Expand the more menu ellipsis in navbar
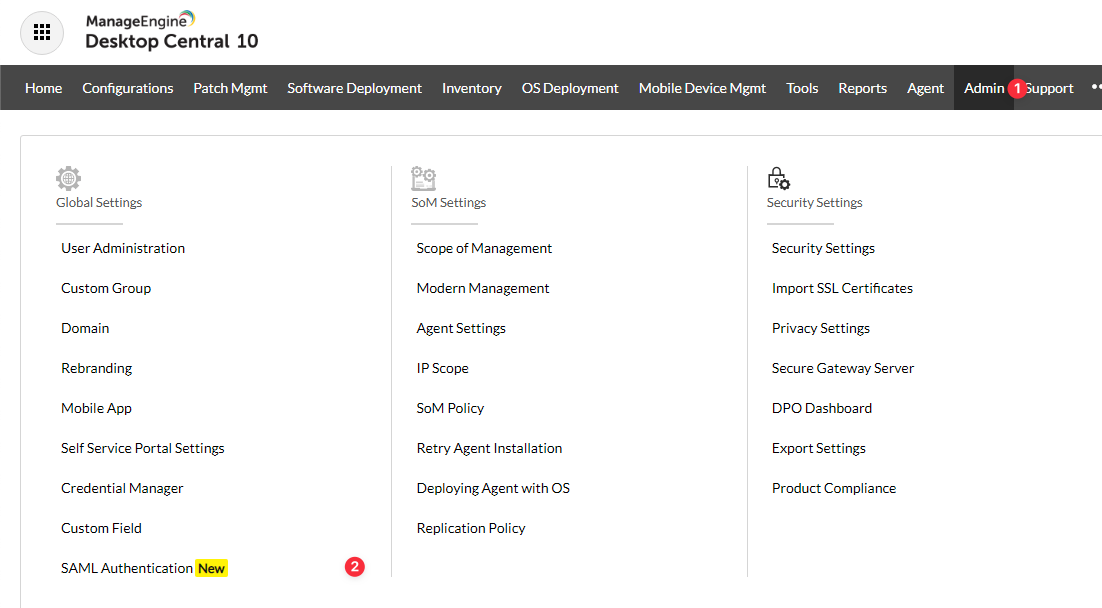Image resolution: width=1102 pixels, height=608 pixels. pyautogui.click(x=1096, y=88)
